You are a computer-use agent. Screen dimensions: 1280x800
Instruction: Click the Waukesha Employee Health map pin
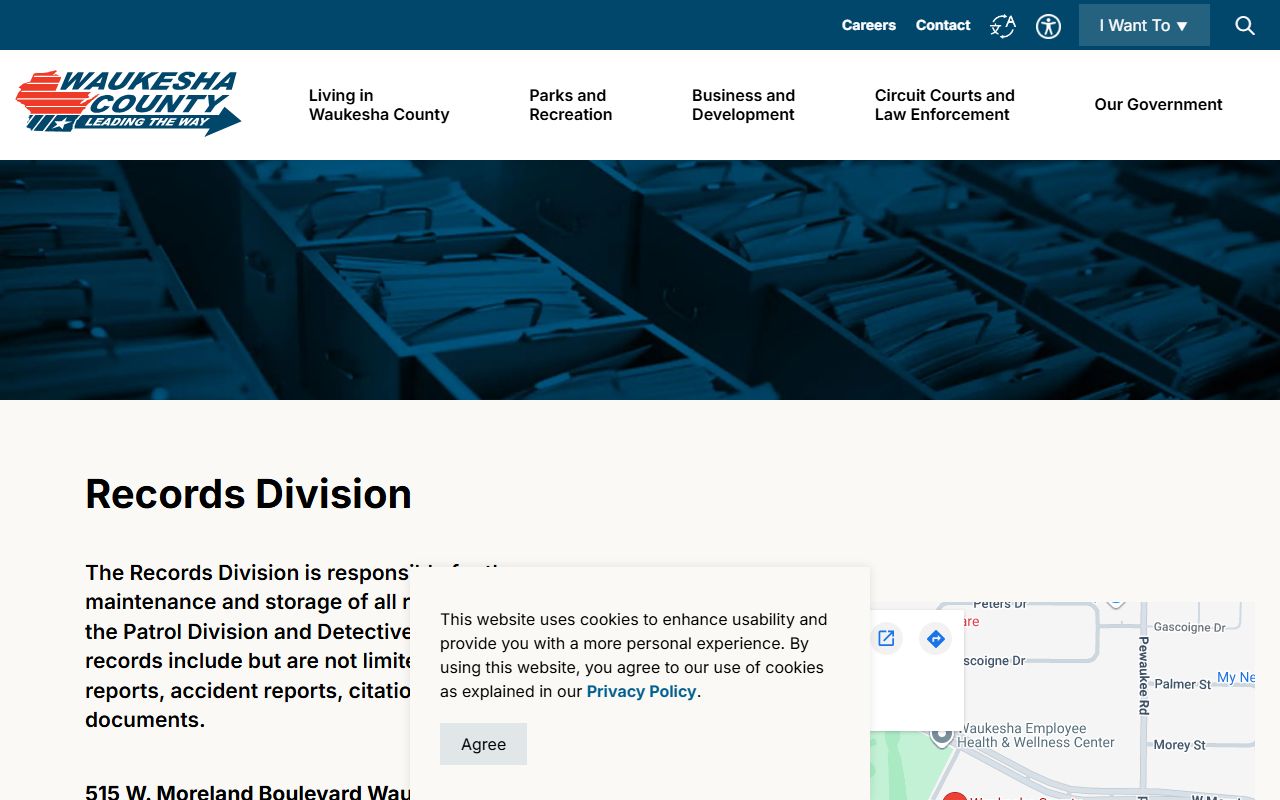(941, 736)
